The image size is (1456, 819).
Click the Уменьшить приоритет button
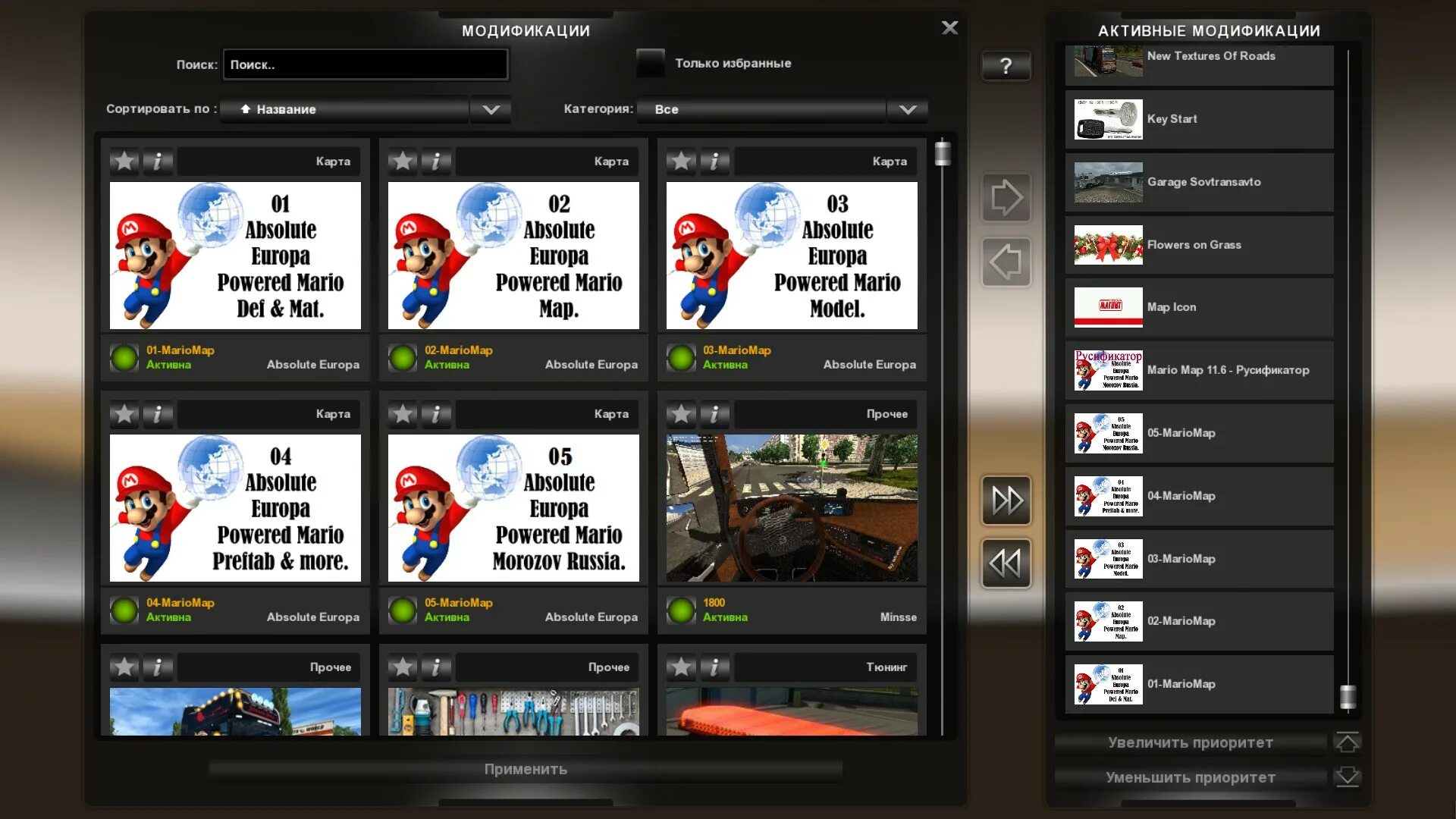[x=1190, y=777]
